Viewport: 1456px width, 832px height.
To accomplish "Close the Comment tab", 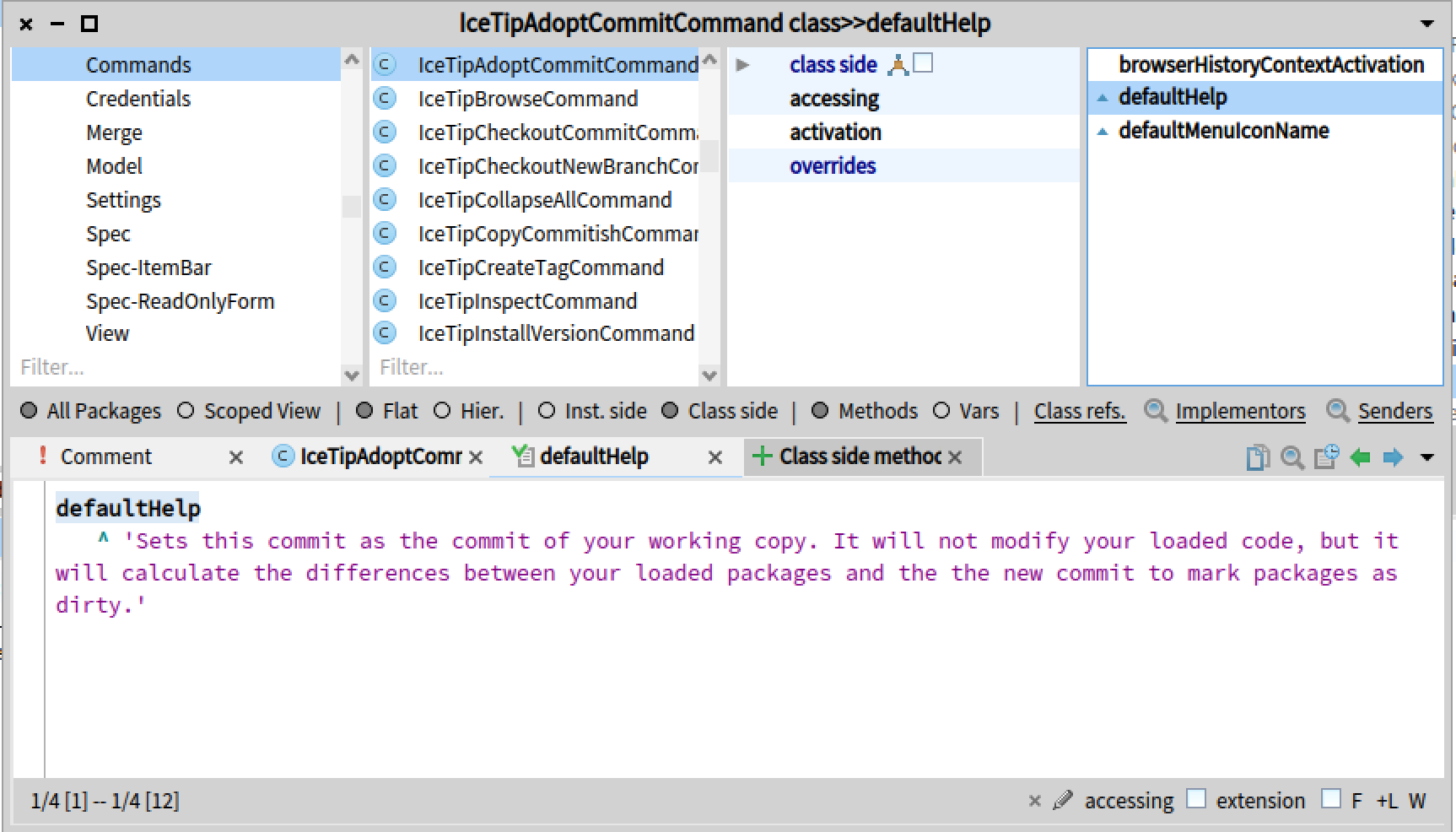I will click(236, 457).
